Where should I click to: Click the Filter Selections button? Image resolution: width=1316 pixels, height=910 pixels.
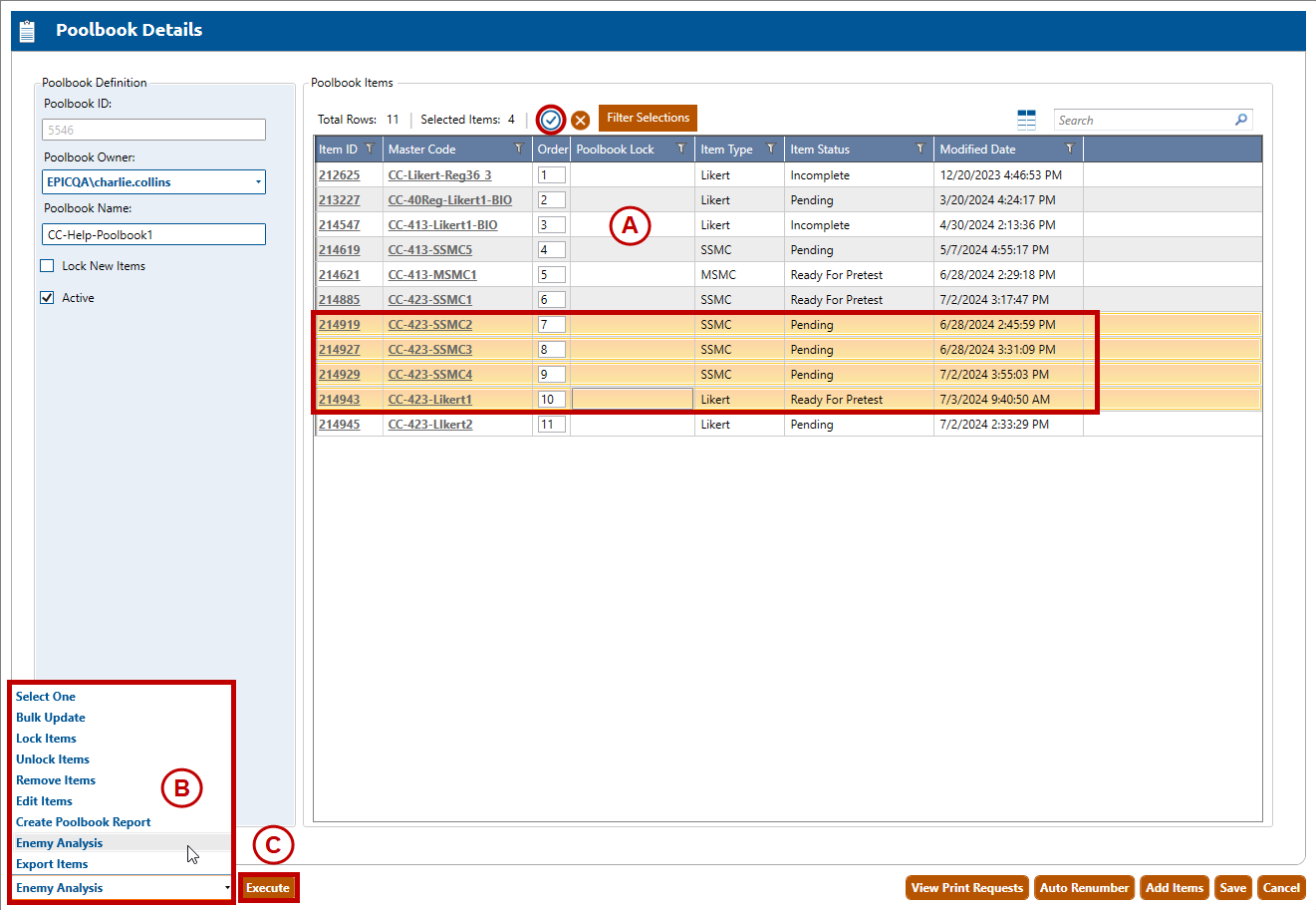pos(648,118)
